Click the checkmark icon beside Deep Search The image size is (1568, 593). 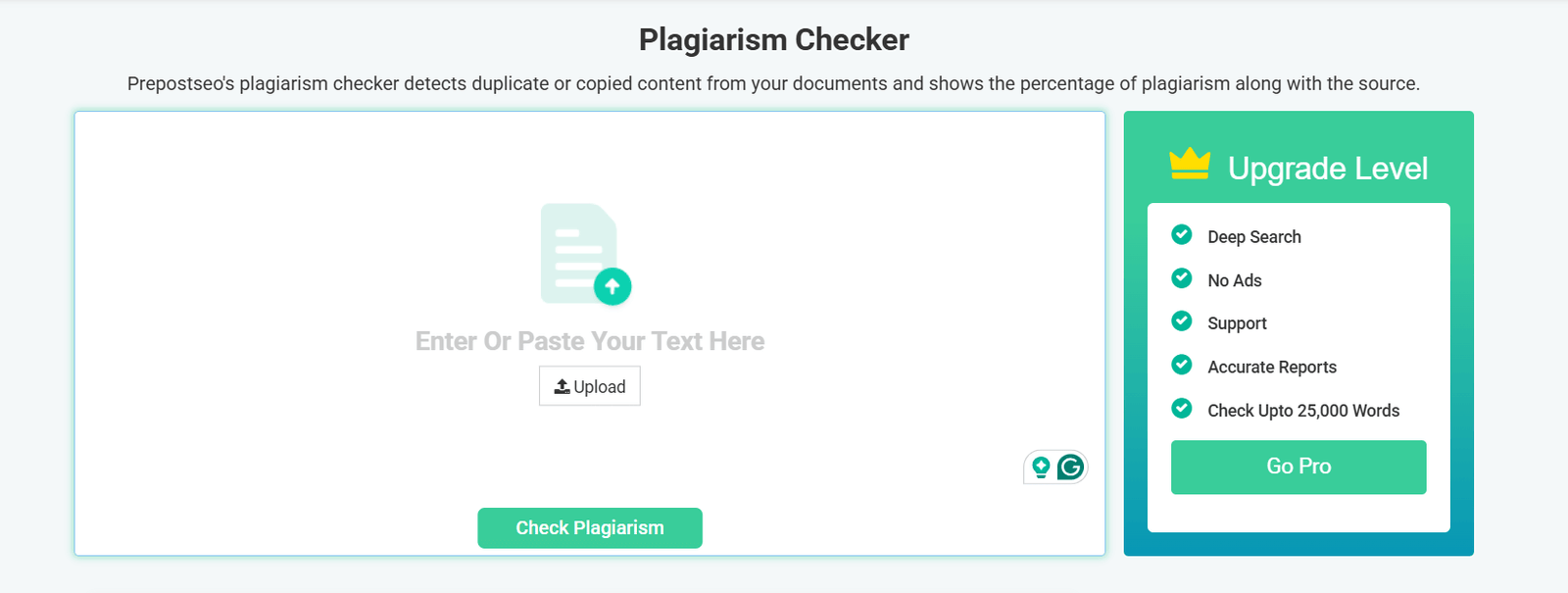click(x=1181, y=235)
